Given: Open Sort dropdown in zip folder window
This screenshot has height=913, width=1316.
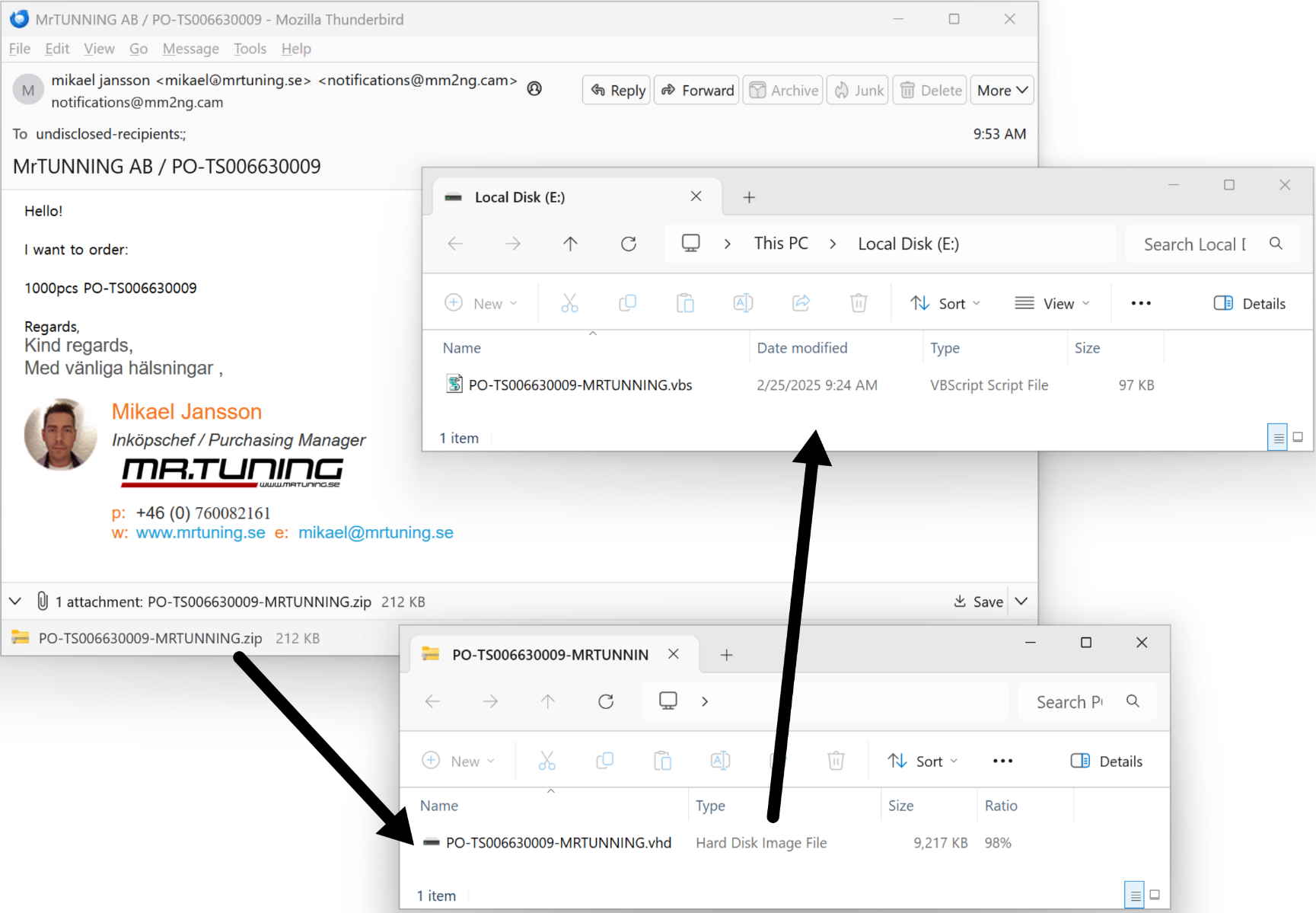Looking at the screenshot, I should coord(922,761).
